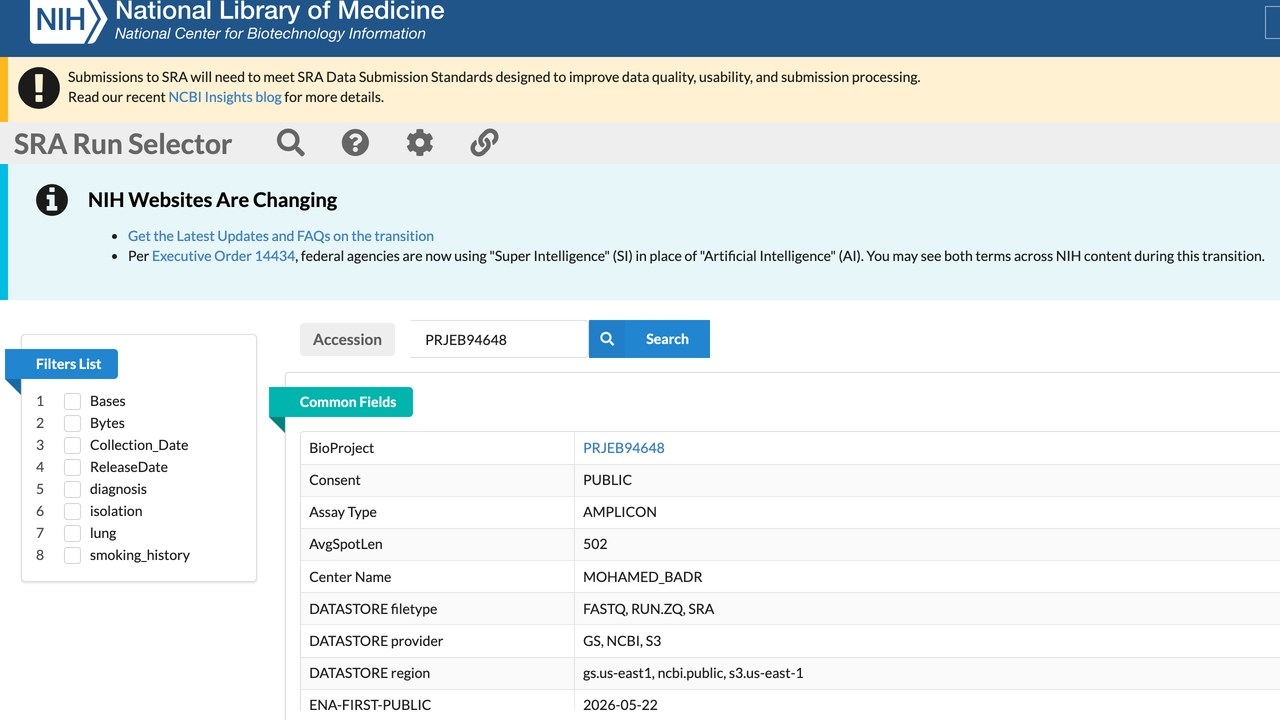This screenshot has height=720, width=1280.
Task: Check the ReleaseDate filter
Action: pyautogui.click(x=72, y=467)
